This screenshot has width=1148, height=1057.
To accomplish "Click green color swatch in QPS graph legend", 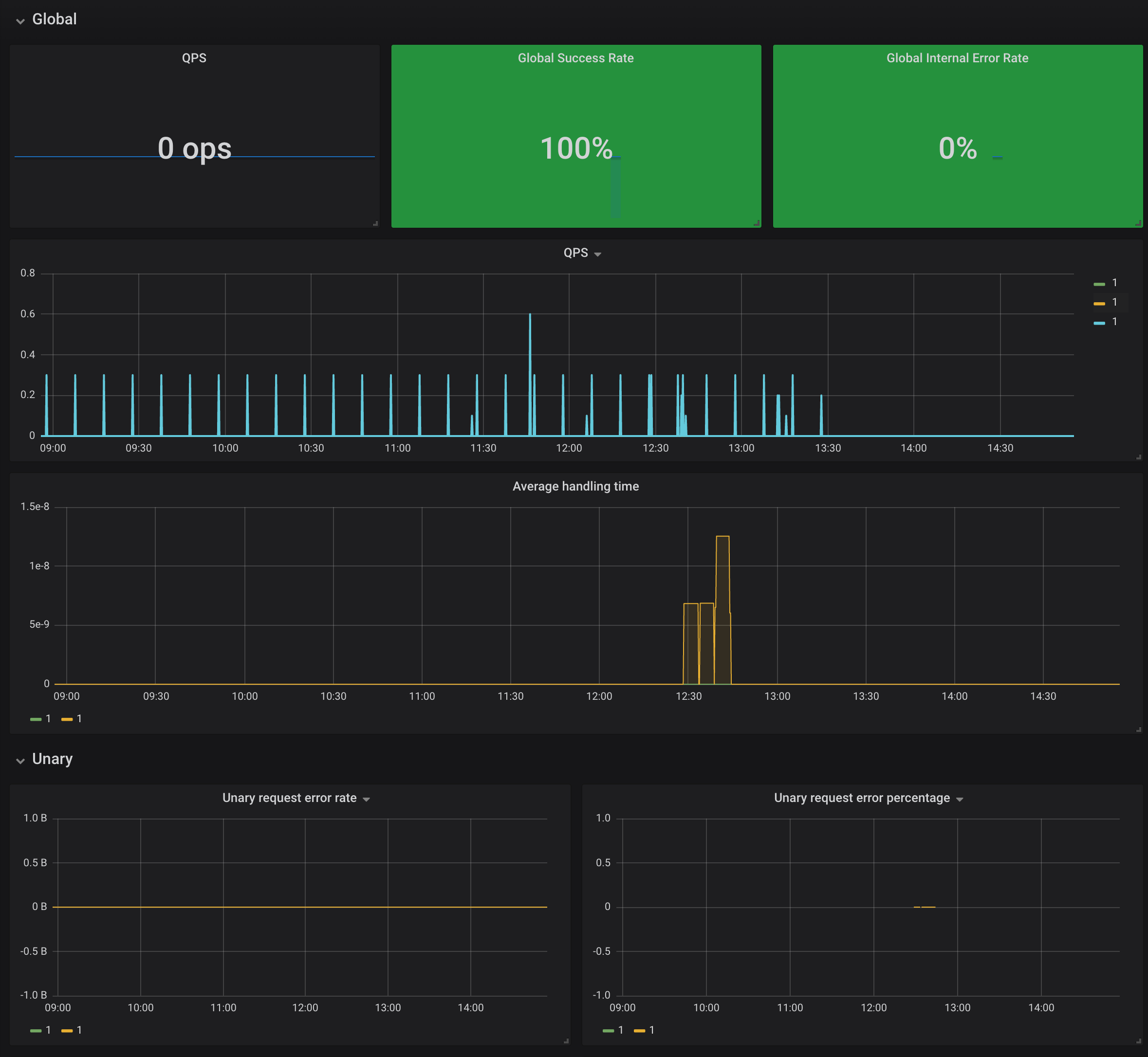I will click(1099, 284).
